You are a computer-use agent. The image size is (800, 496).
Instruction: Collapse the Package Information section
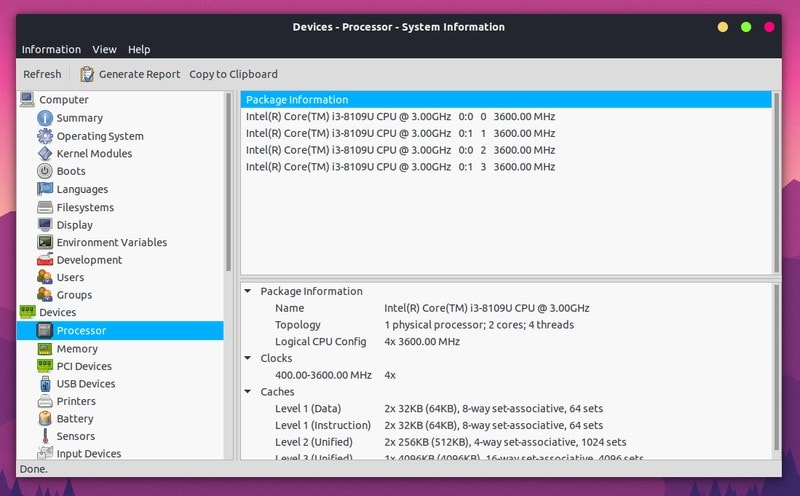click(248, 291)
